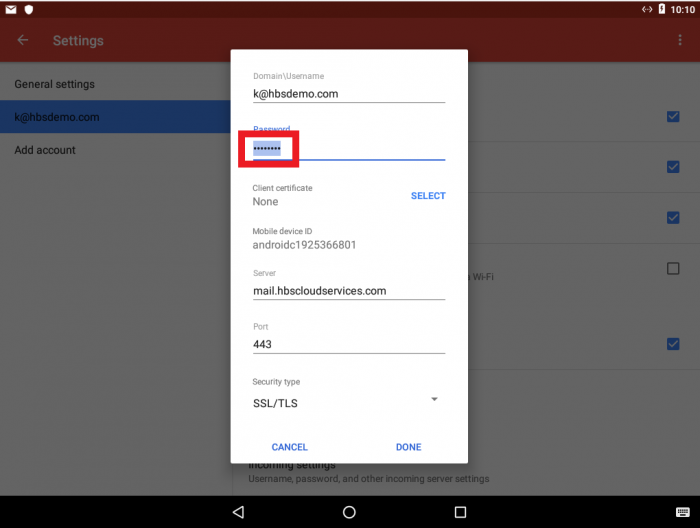
Task: Click the clock showing 10:10
Action: tap(683, 9)
